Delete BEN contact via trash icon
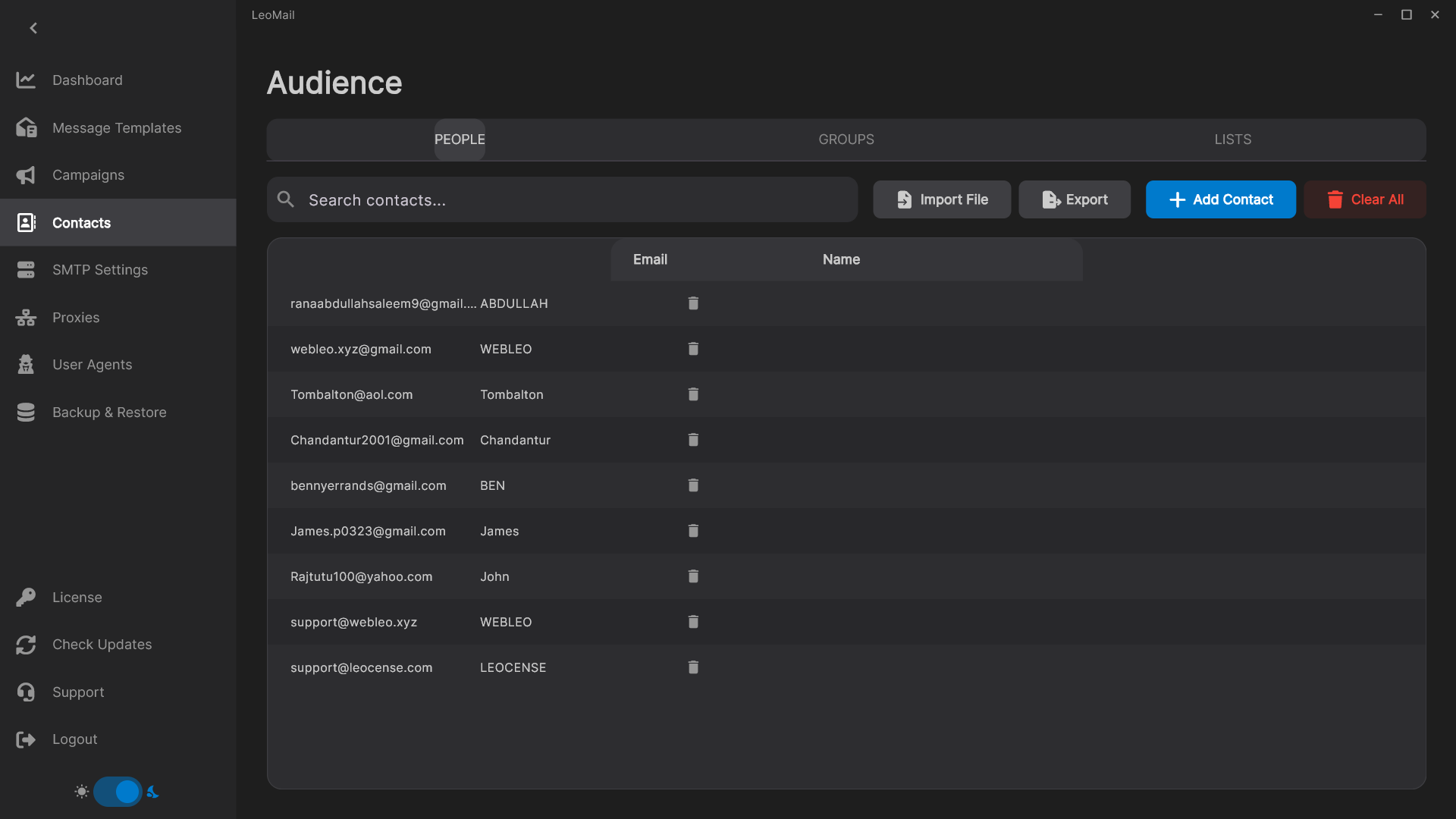 pyautogui.click(x=693, y=485)
